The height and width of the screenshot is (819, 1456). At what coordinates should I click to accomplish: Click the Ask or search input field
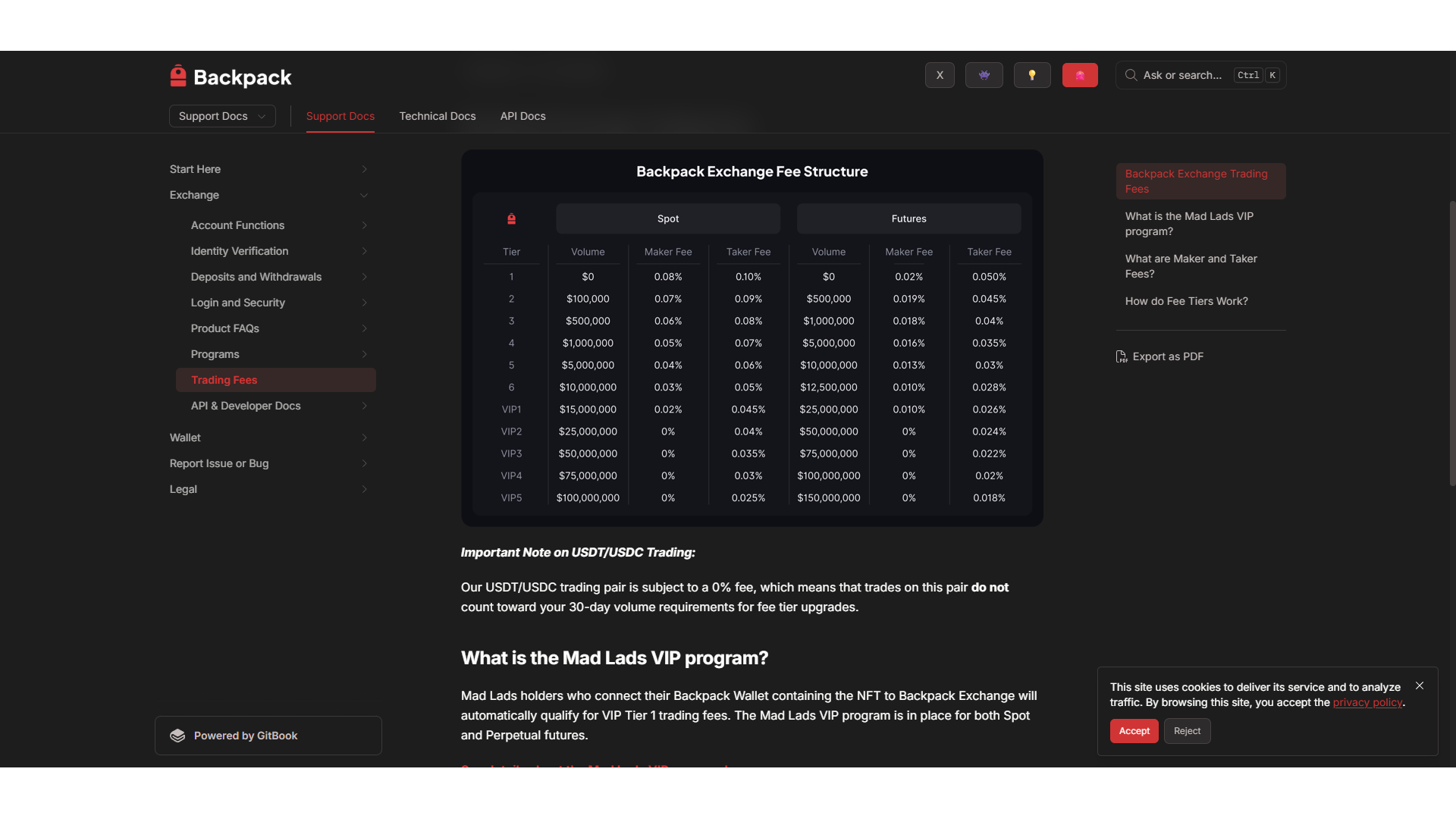pyautogui.click(x=1201, y=75)
